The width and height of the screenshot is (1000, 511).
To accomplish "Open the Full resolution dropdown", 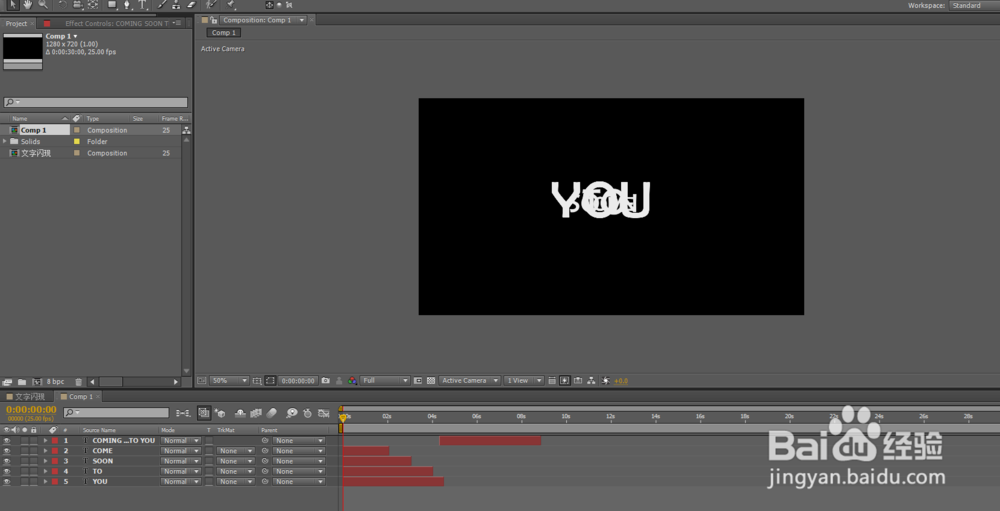I will coord(385,381).
